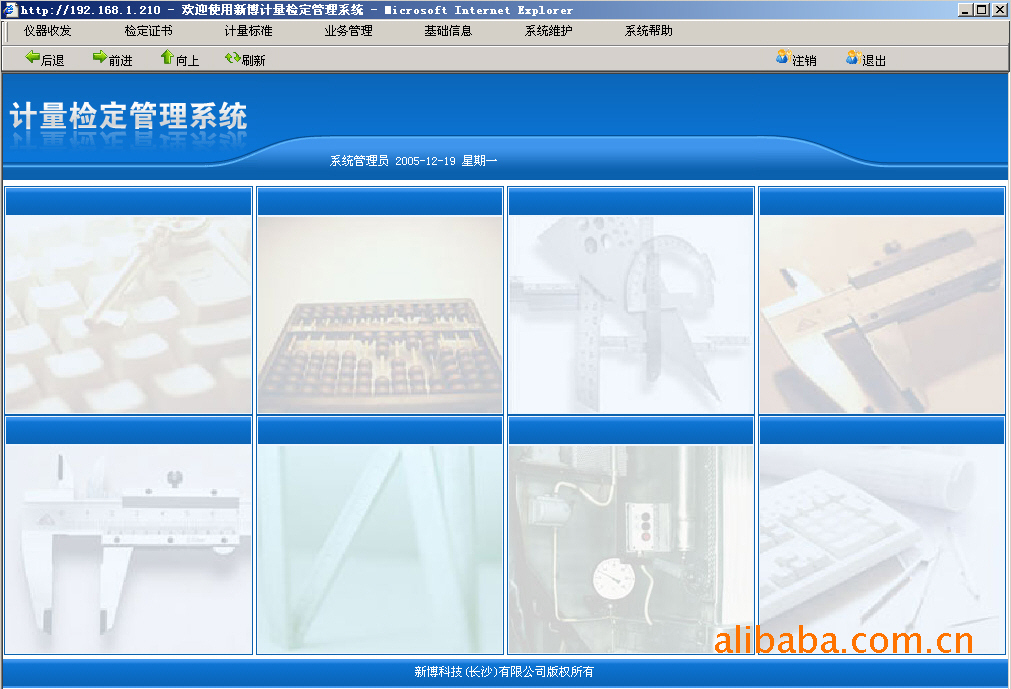Click the pressure gauge machinery picture tile
Image resolution: width=1011 pixels, height=689 pixels.
[630, 548]
